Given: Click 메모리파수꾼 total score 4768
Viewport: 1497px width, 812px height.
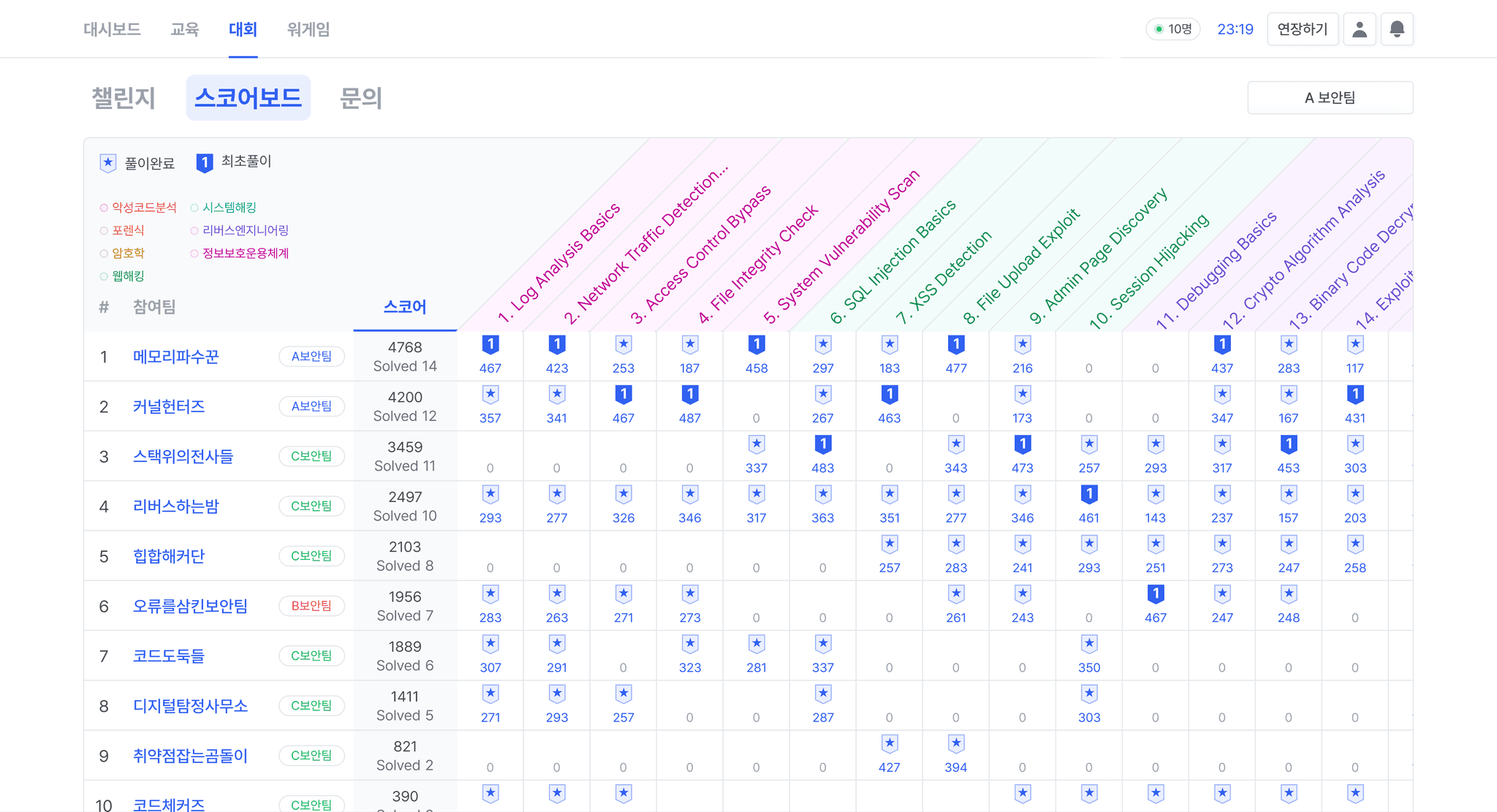Looking at the screenshot, I should pos(405,347).
